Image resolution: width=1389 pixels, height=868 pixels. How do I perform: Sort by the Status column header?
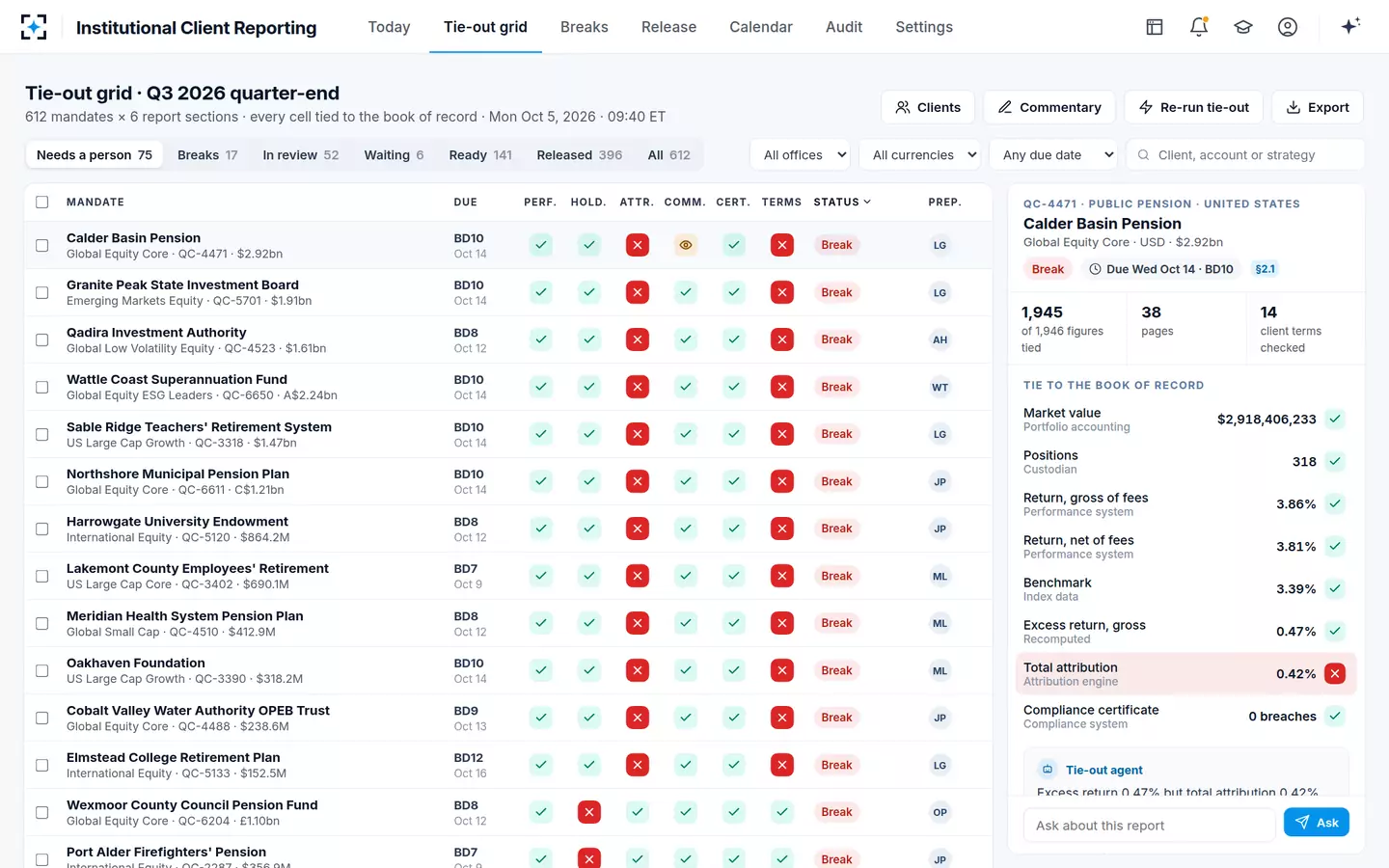(842, 203)
